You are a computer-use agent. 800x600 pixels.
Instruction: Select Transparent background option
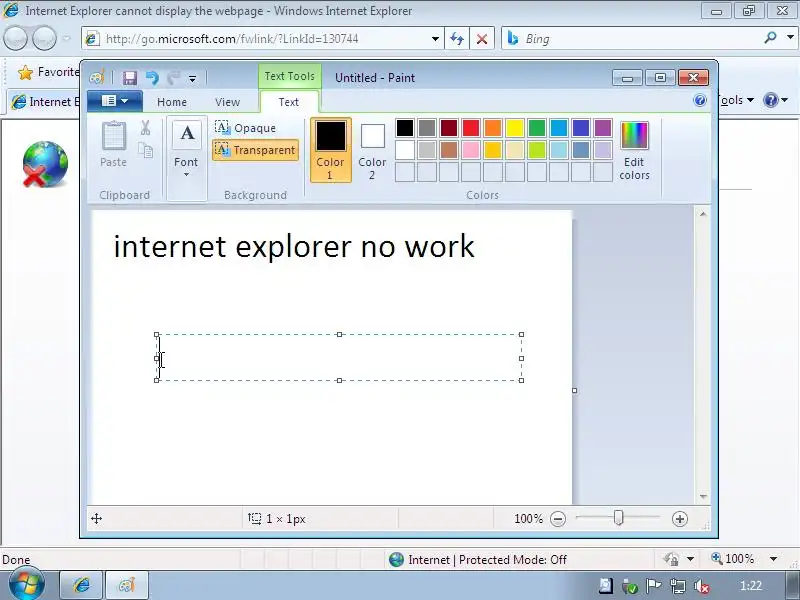tap(255, 150)
